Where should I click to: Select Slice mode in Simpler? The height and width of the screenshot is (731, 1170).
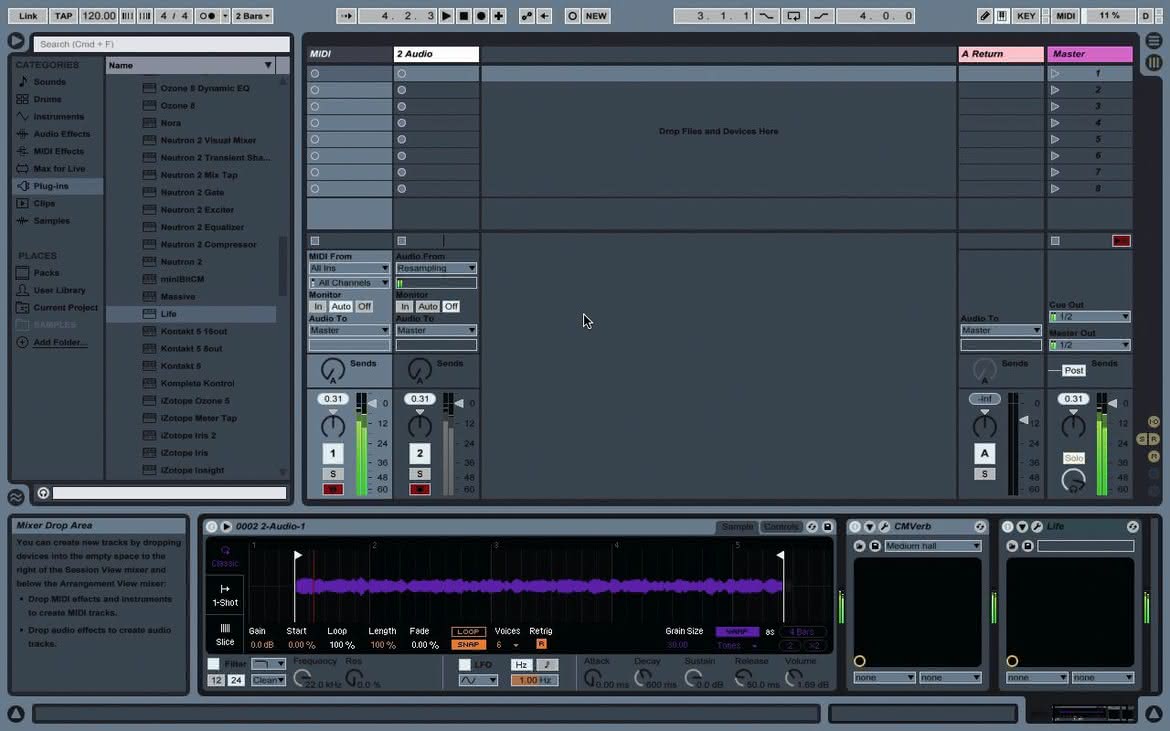click(x=225, y=634)
